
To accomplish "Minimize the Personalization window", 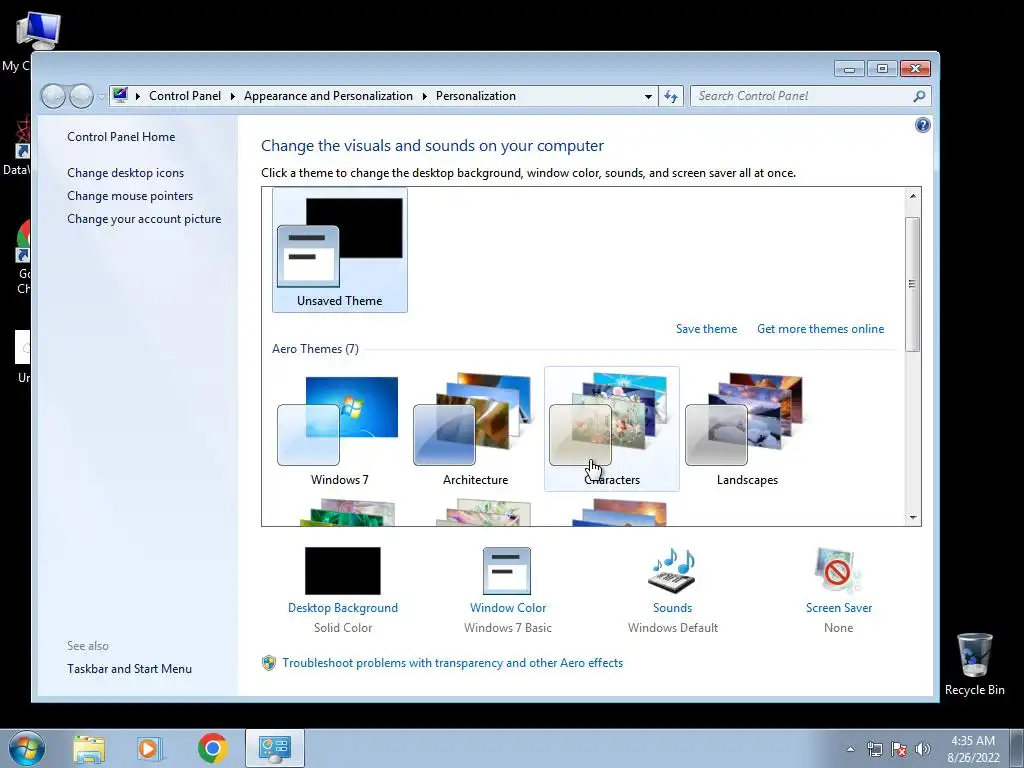I will click(850, 69).
